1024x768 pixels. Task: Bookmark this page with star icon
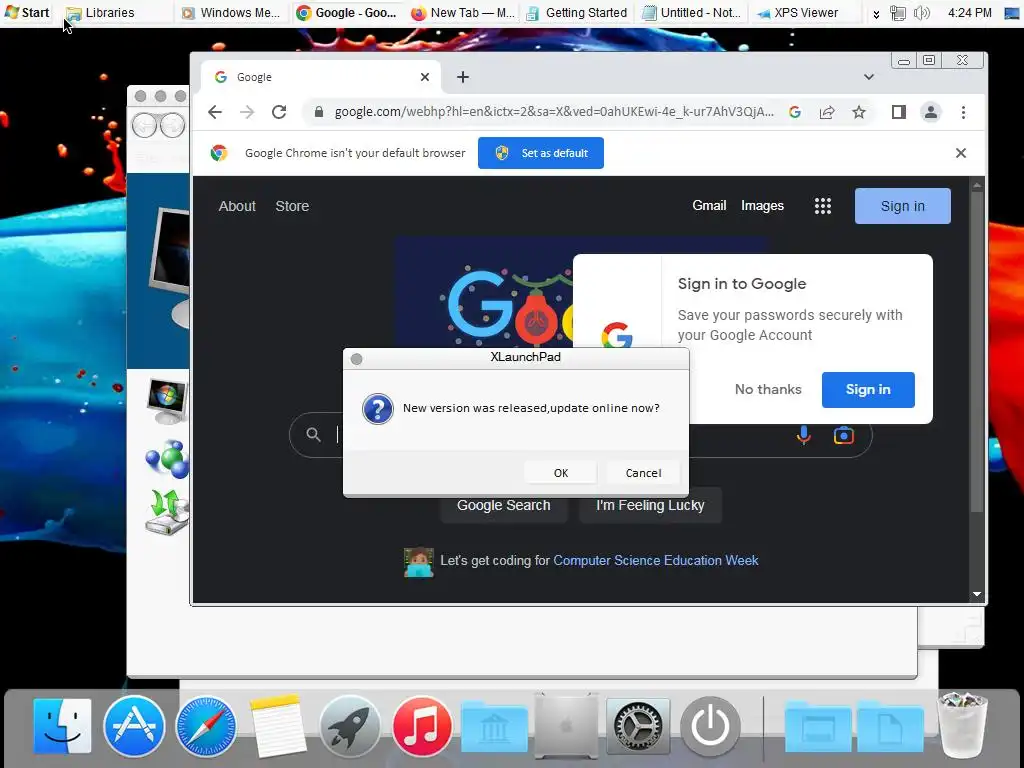(859, 112)
